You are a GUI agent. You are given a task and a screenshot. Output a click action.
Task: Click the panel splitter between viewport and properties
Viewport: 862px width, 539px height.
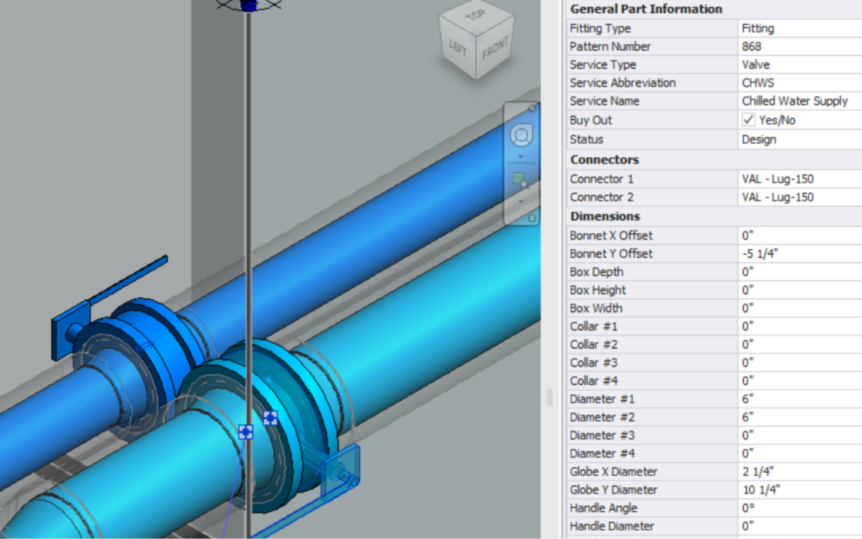pyautogui.click(x=548, y=397)
